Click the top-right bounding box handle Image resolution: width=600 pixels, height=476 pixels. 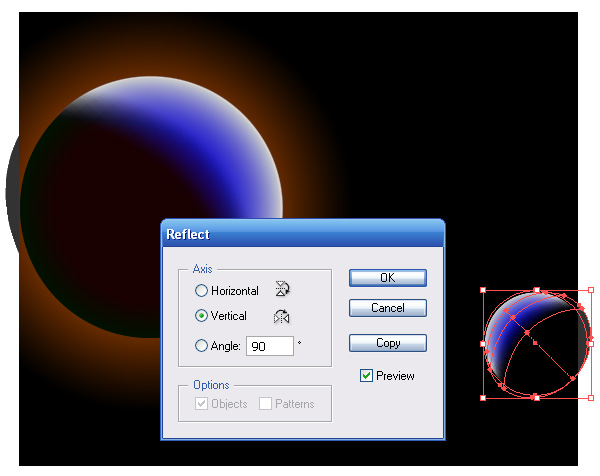tap(591, 290)
